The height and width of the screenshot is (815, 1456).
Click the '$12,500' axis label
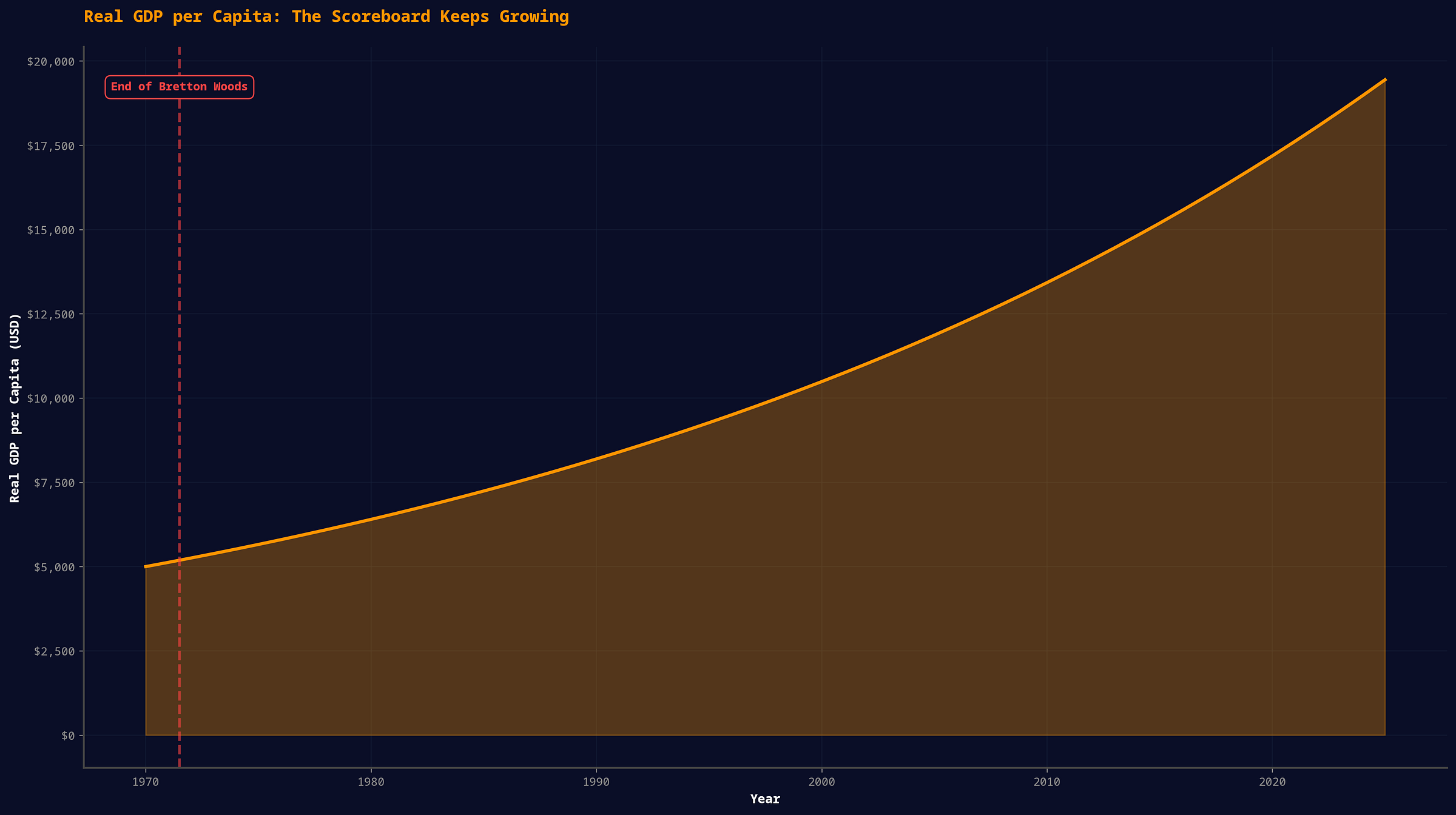coord(50,314)
